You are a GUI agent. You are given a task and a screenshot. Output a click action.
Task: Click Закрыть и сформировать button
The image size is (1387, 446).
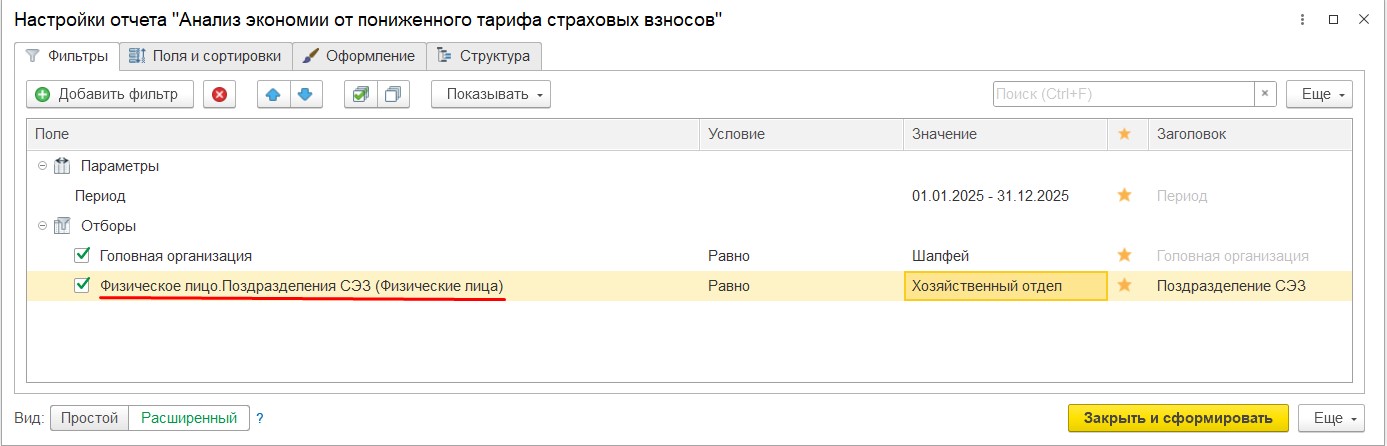(1177, 418)
